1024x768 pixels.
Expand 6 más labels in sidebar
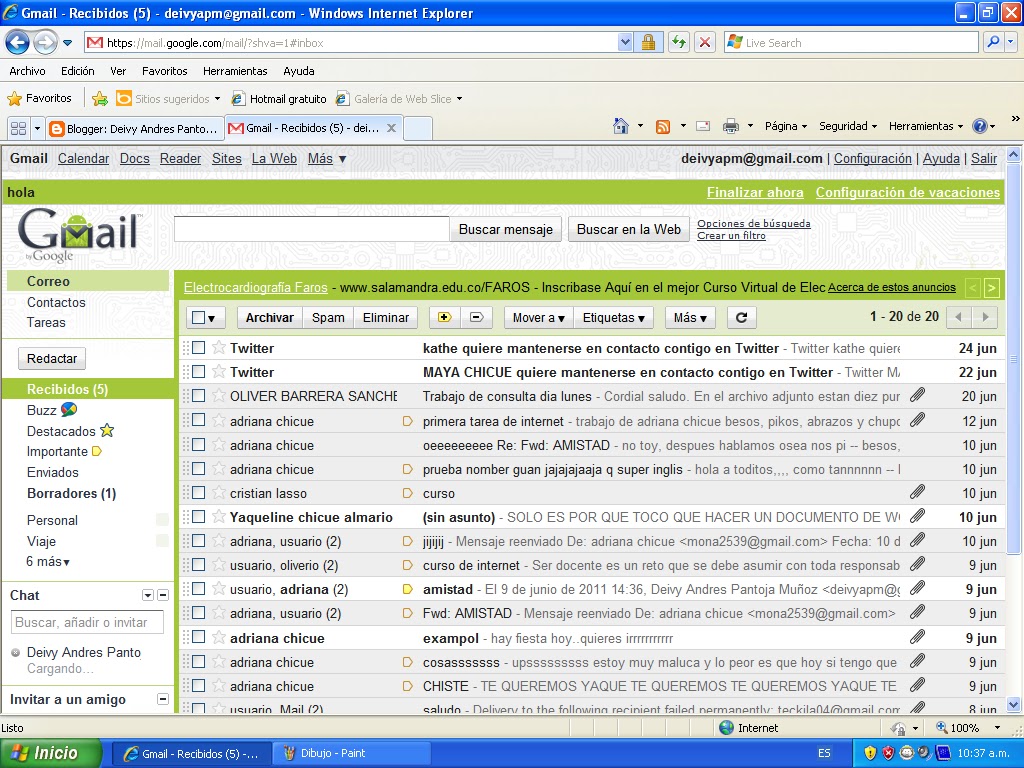48,561
